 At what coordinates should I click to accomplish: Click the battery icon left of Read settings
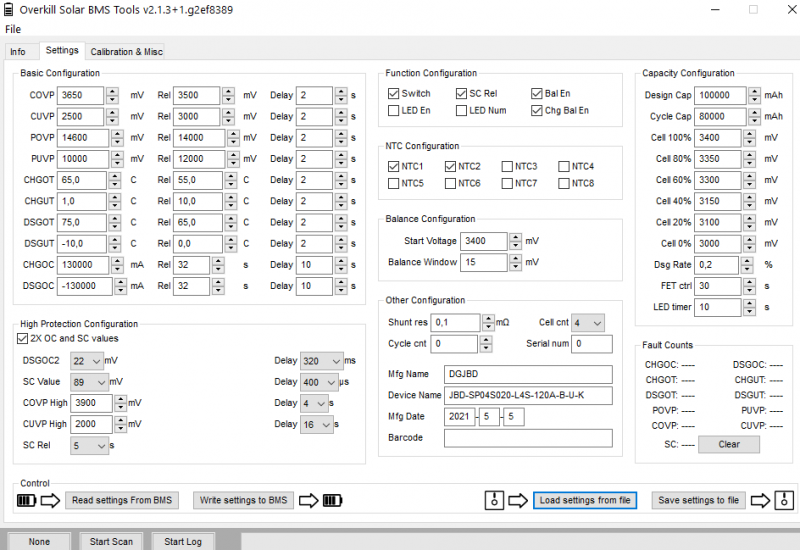[x=26, y=500]
